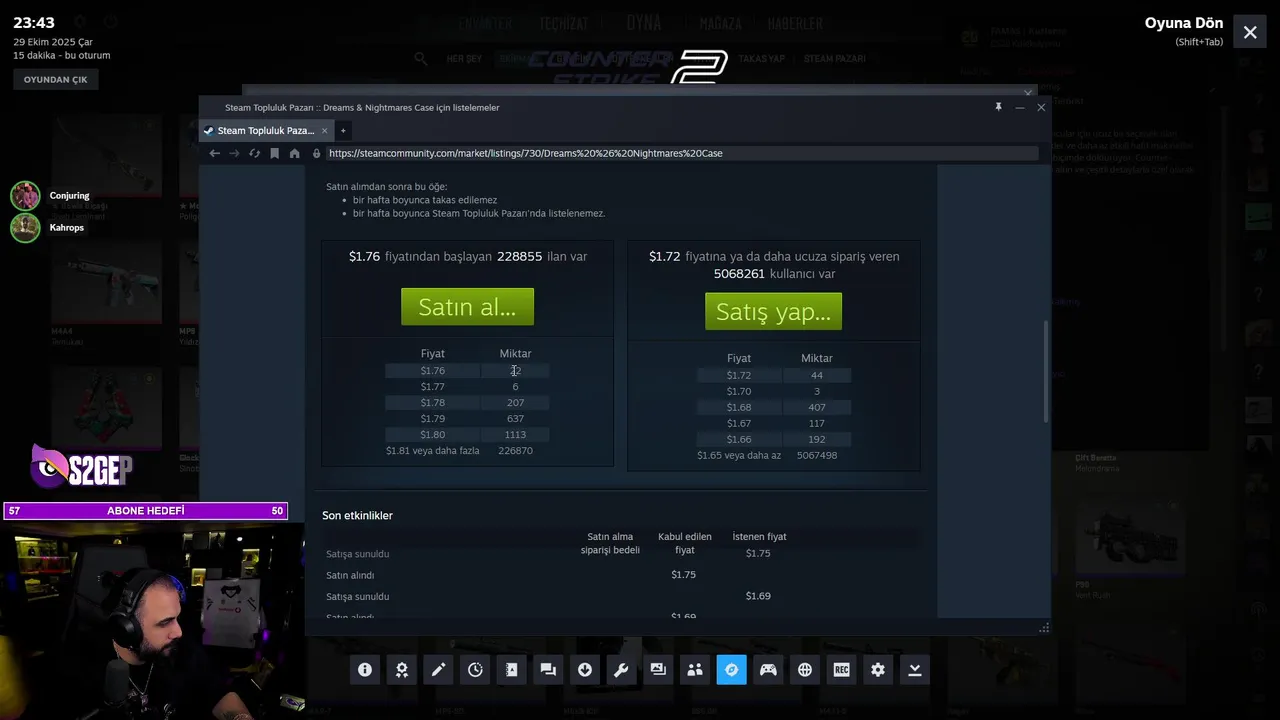Click the $1.67 buy order row with 117
Viewport: 1280px width, 720px height.
(774, 424)
